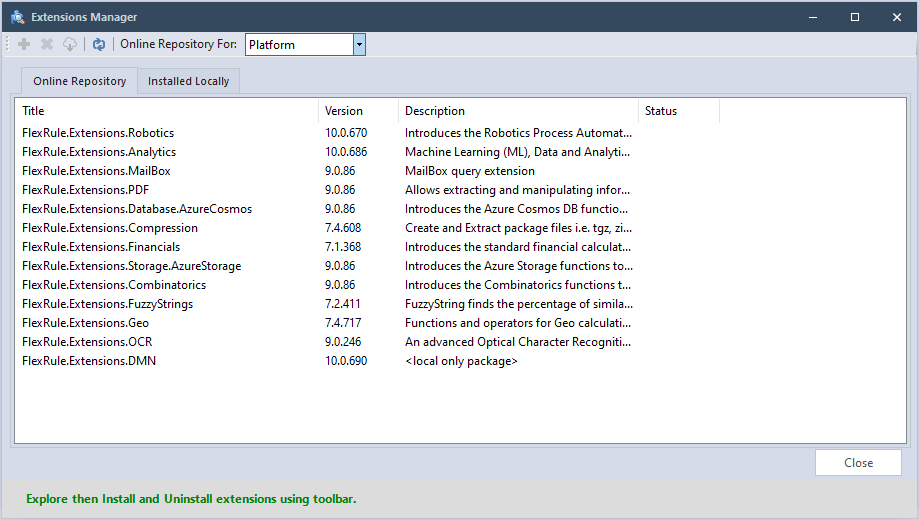The height and width of the screenshot is (520, 919).
Task: Maximize the Extensions Manager window
Action: (855, 17)
